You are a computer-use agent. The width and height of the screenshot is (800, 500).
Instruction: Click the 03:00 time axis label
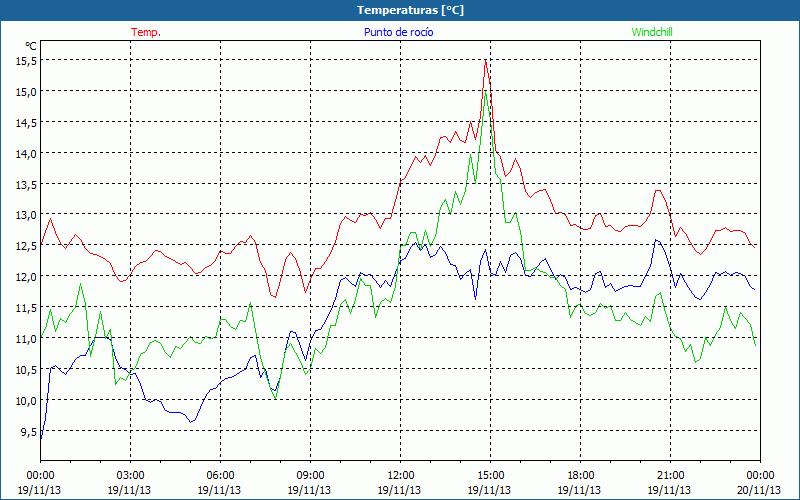[x=130, y=476]
